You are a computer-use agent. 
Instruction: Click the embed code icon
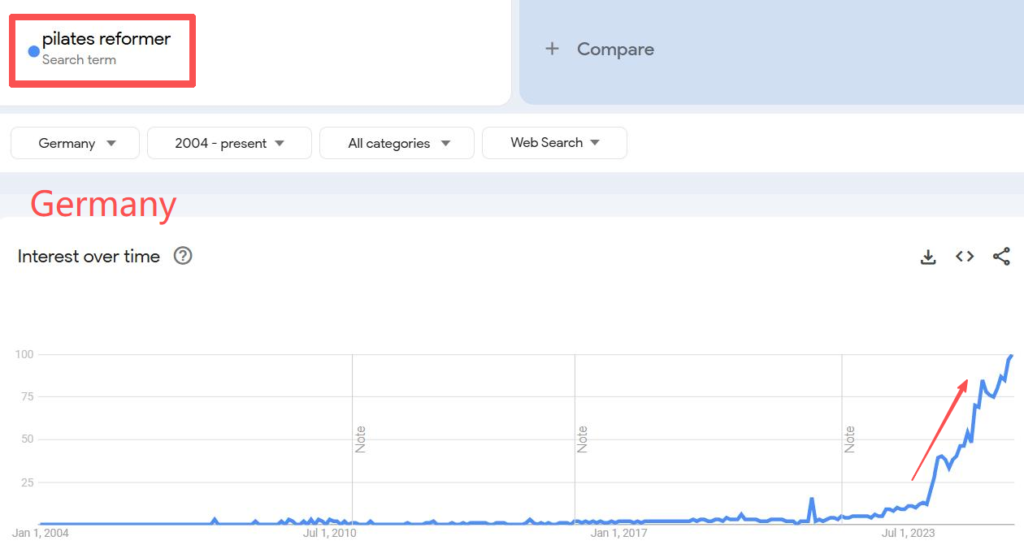click(x=964, y=257)
